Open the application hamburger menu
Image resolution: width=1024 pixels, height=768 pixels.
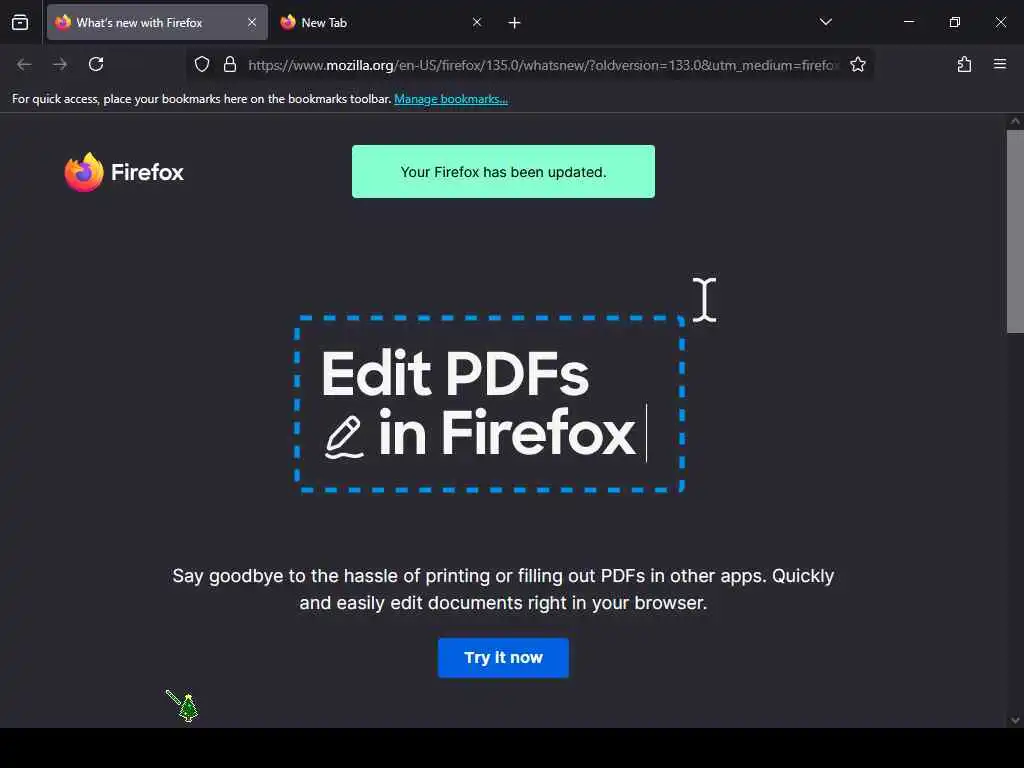pyautogui.click(x=1000, y=64)
